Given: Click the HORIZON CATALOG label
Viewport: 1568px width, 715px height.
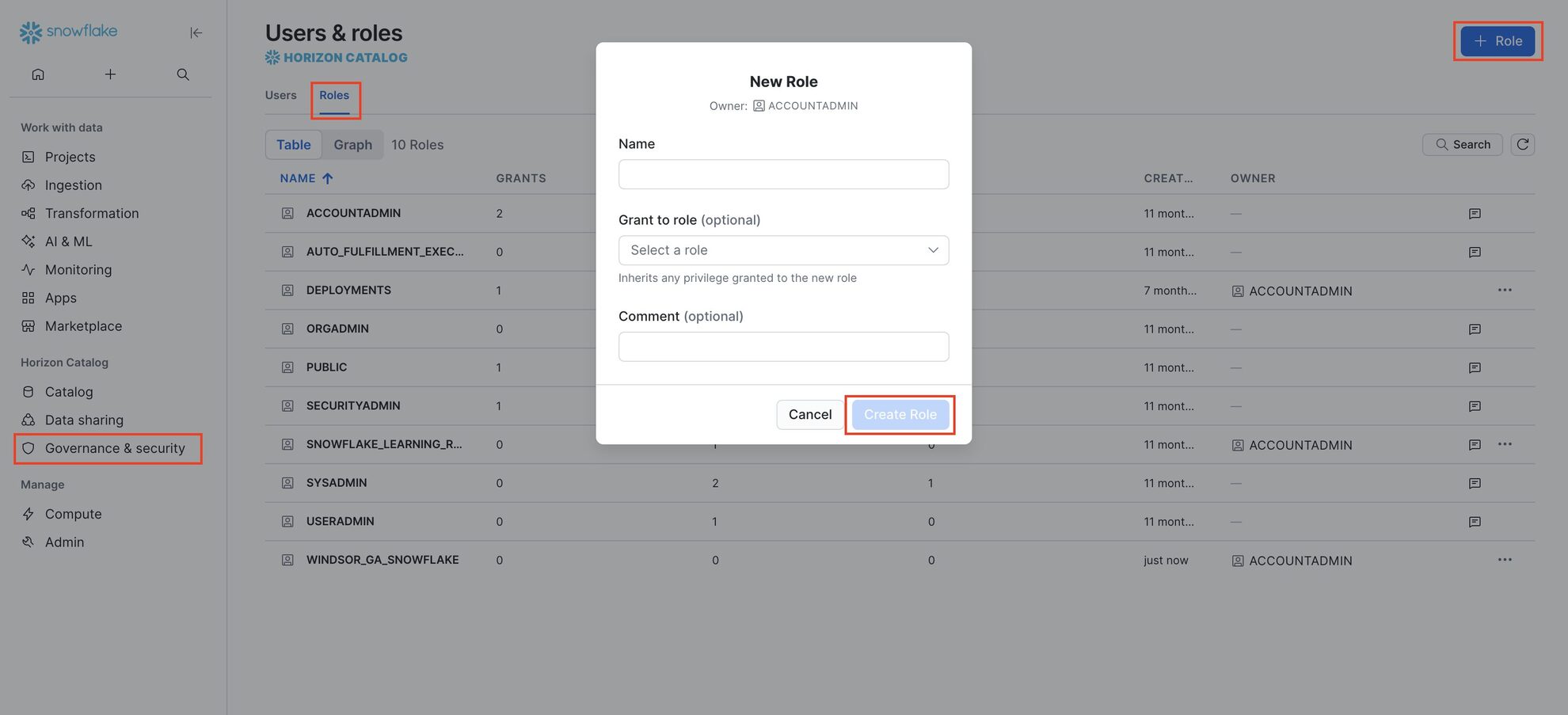Looking at the screenshot, I should [x=345, y=58].
